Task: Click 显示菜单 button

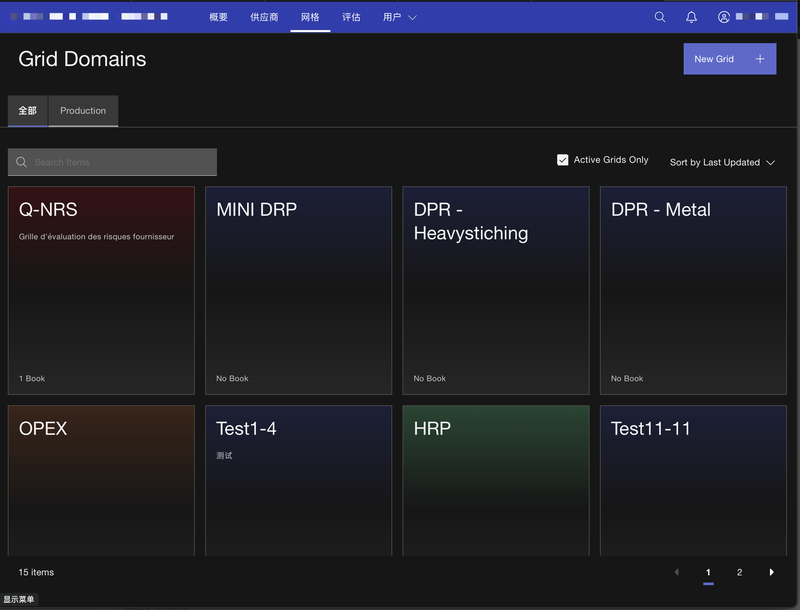Action: [x=19, y=599]
